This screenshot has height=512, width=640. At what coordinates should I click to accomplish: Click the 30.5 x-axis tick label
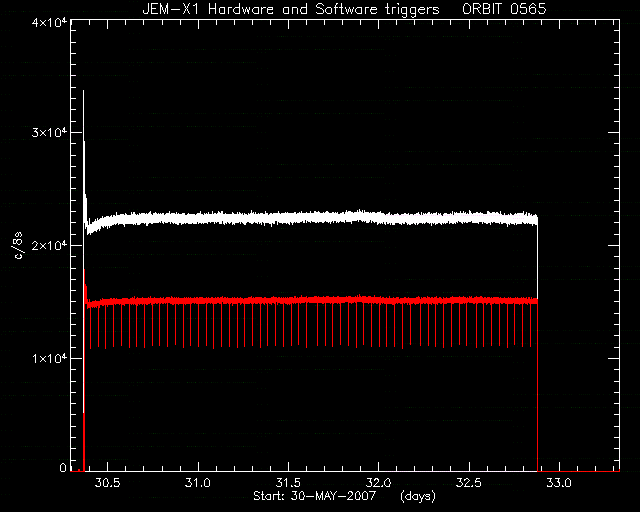point(107,483)
